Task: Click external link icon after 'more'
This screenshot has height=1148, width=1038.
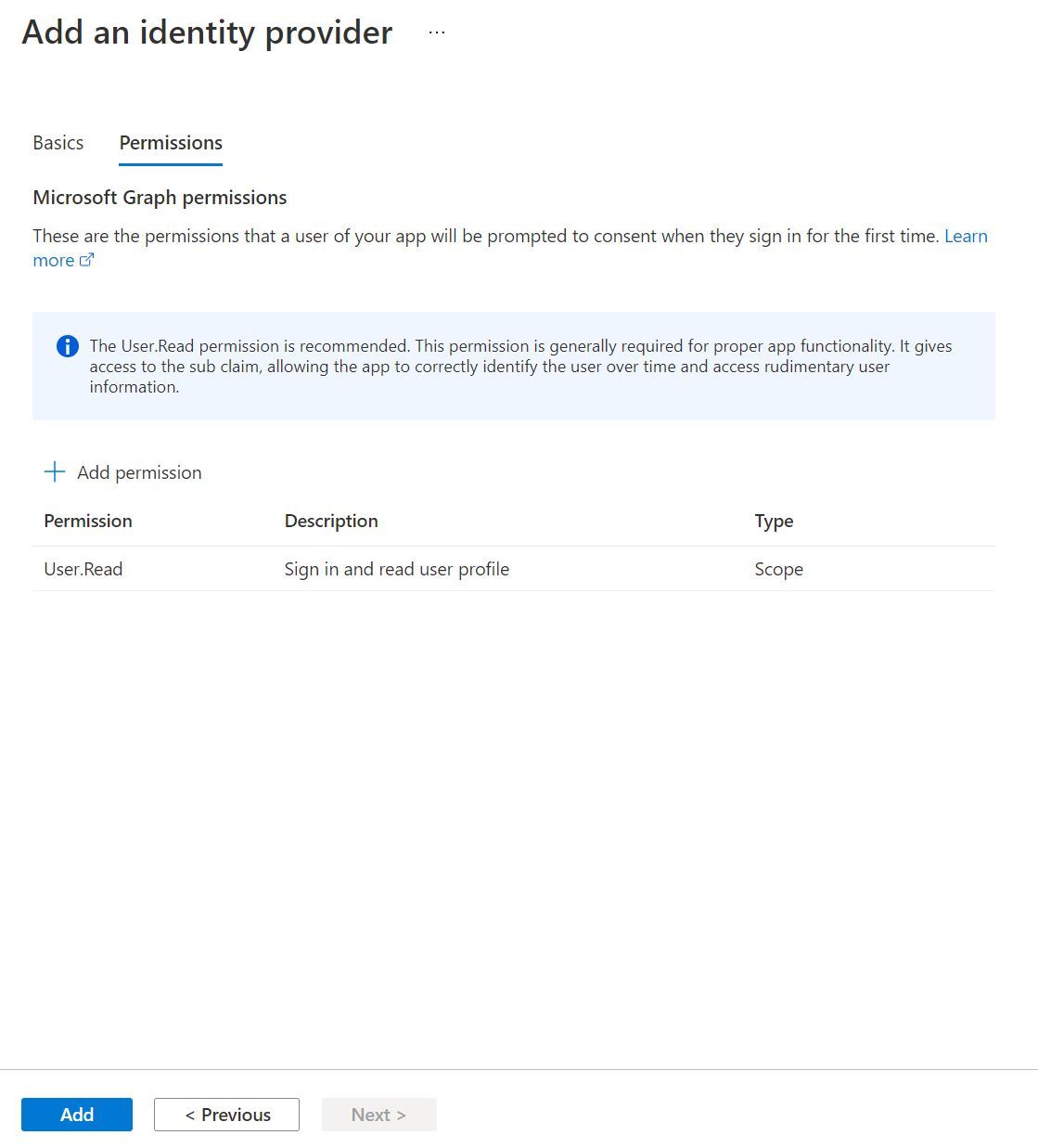Action: pyautogui.click(x=86, y=260)
